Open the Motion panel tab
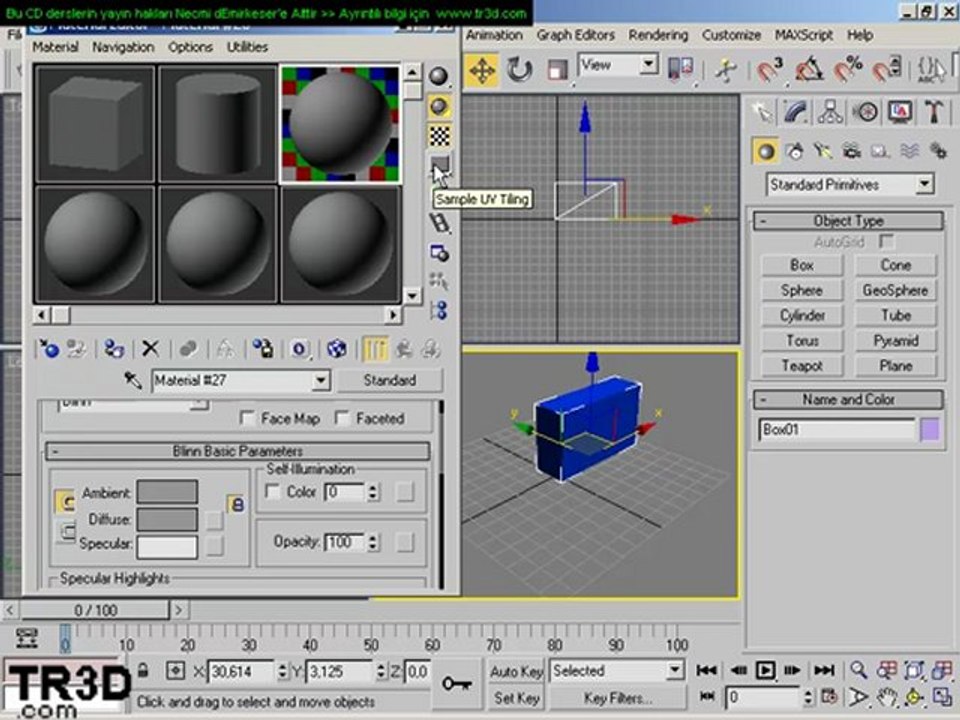Image resolution: width=960 pixels, height=720 pixels. click(x=865, y=112)
